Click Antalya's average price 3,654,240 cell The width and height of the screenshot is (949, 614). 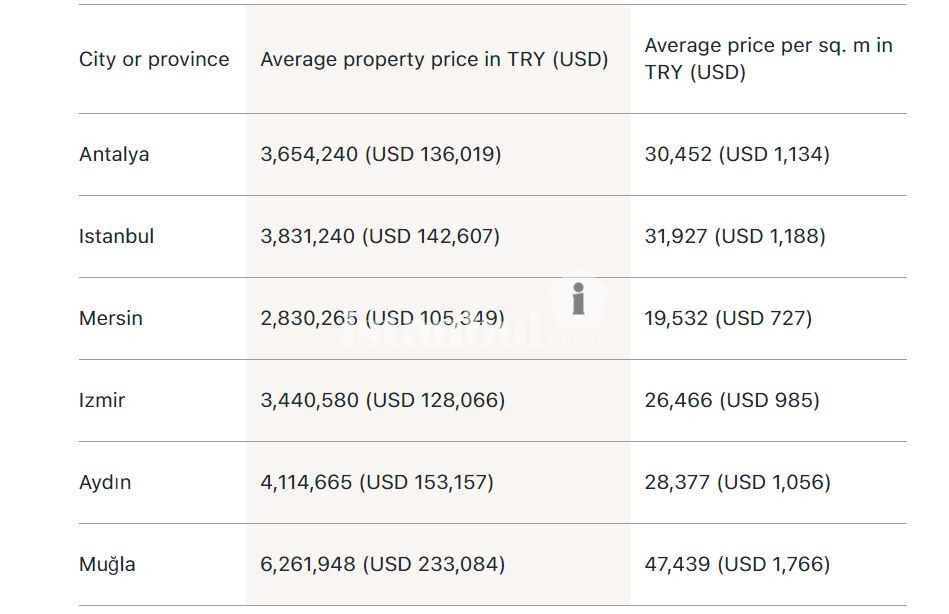pyautogui.click(x=381, y=154)
